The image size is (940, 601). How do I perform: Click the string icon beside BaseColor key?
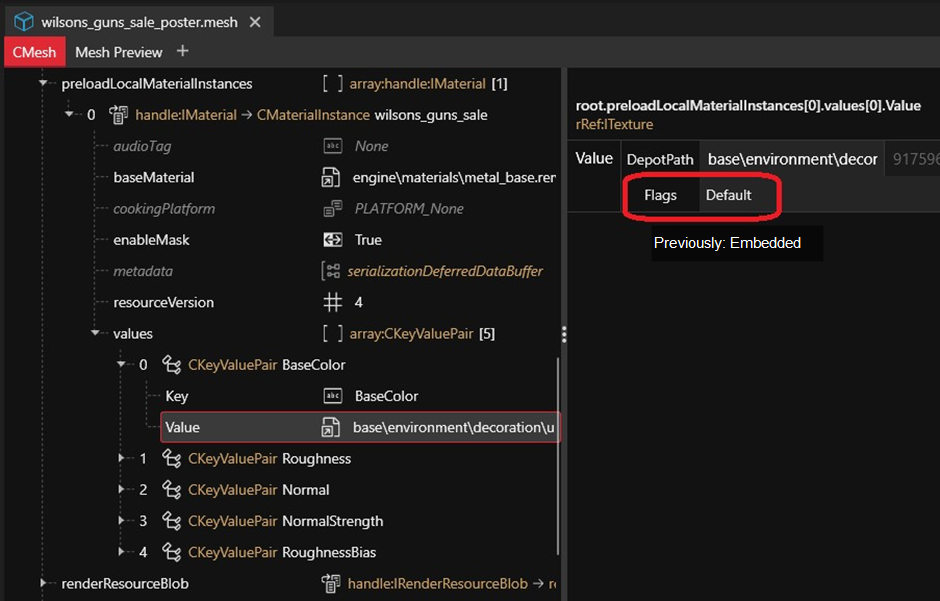tap(333, 396)
